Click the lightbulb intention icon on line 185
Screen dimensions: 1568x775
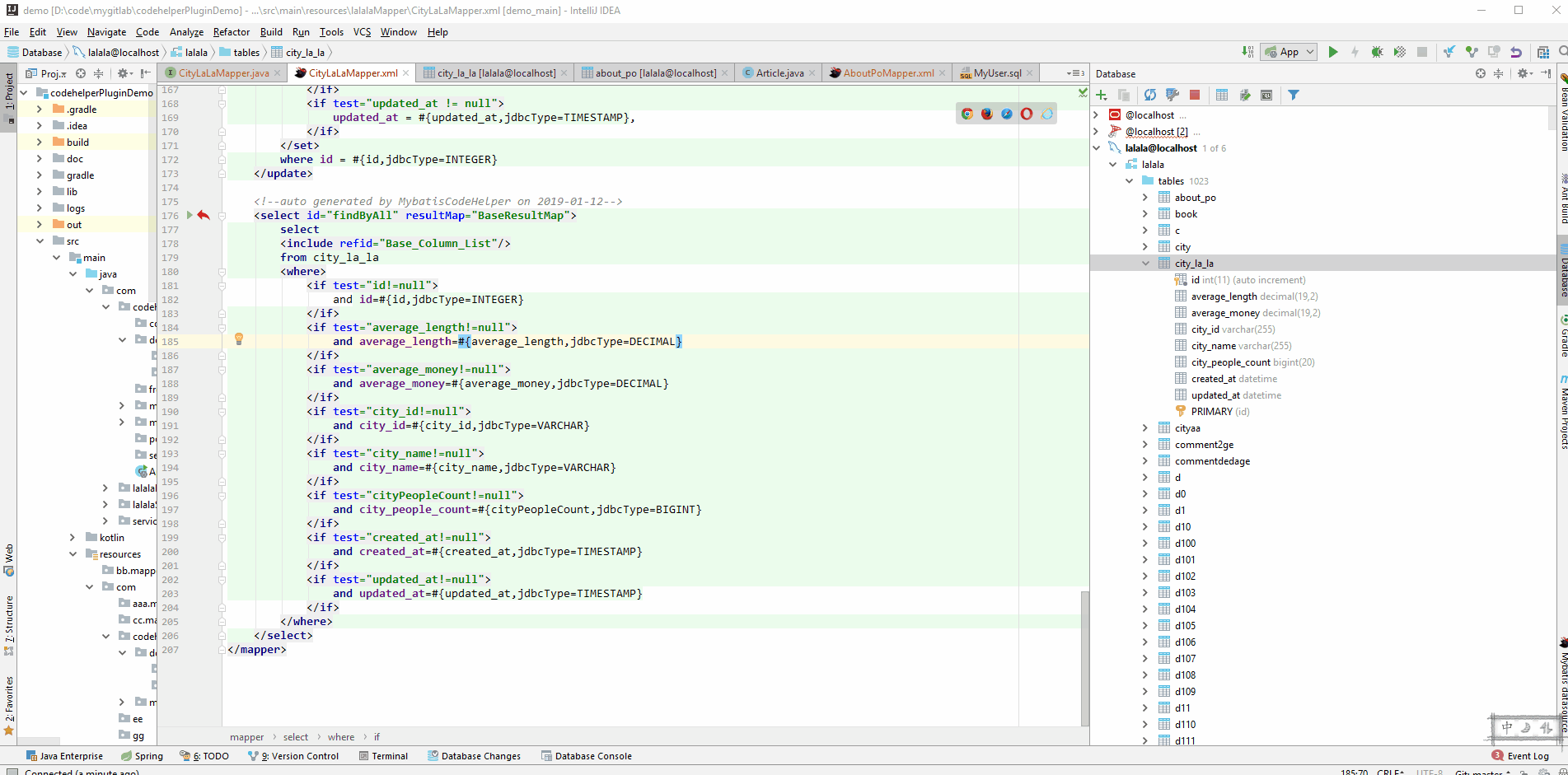click(x=239, y=338)
